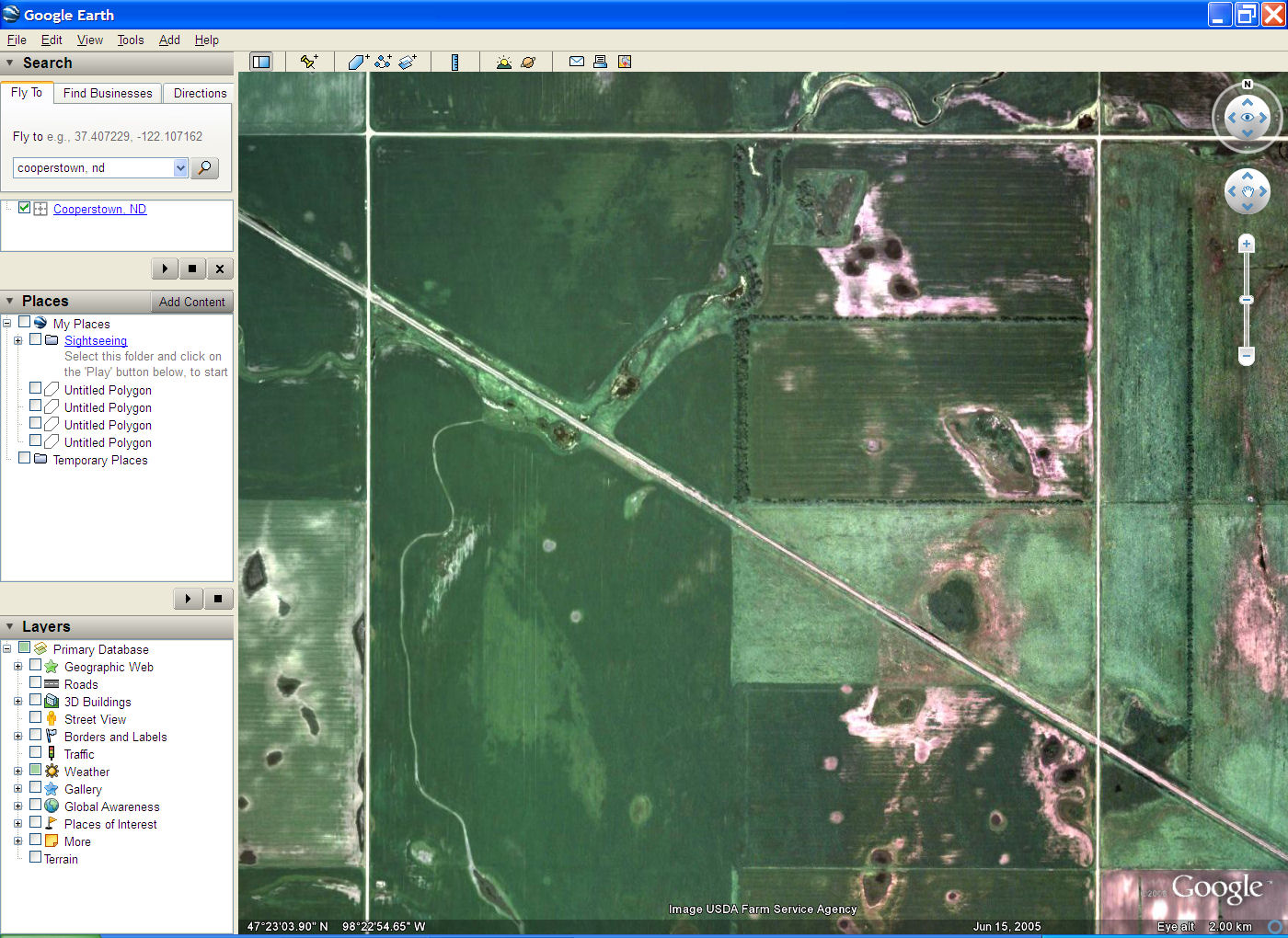Open the Tools menu

131,40
